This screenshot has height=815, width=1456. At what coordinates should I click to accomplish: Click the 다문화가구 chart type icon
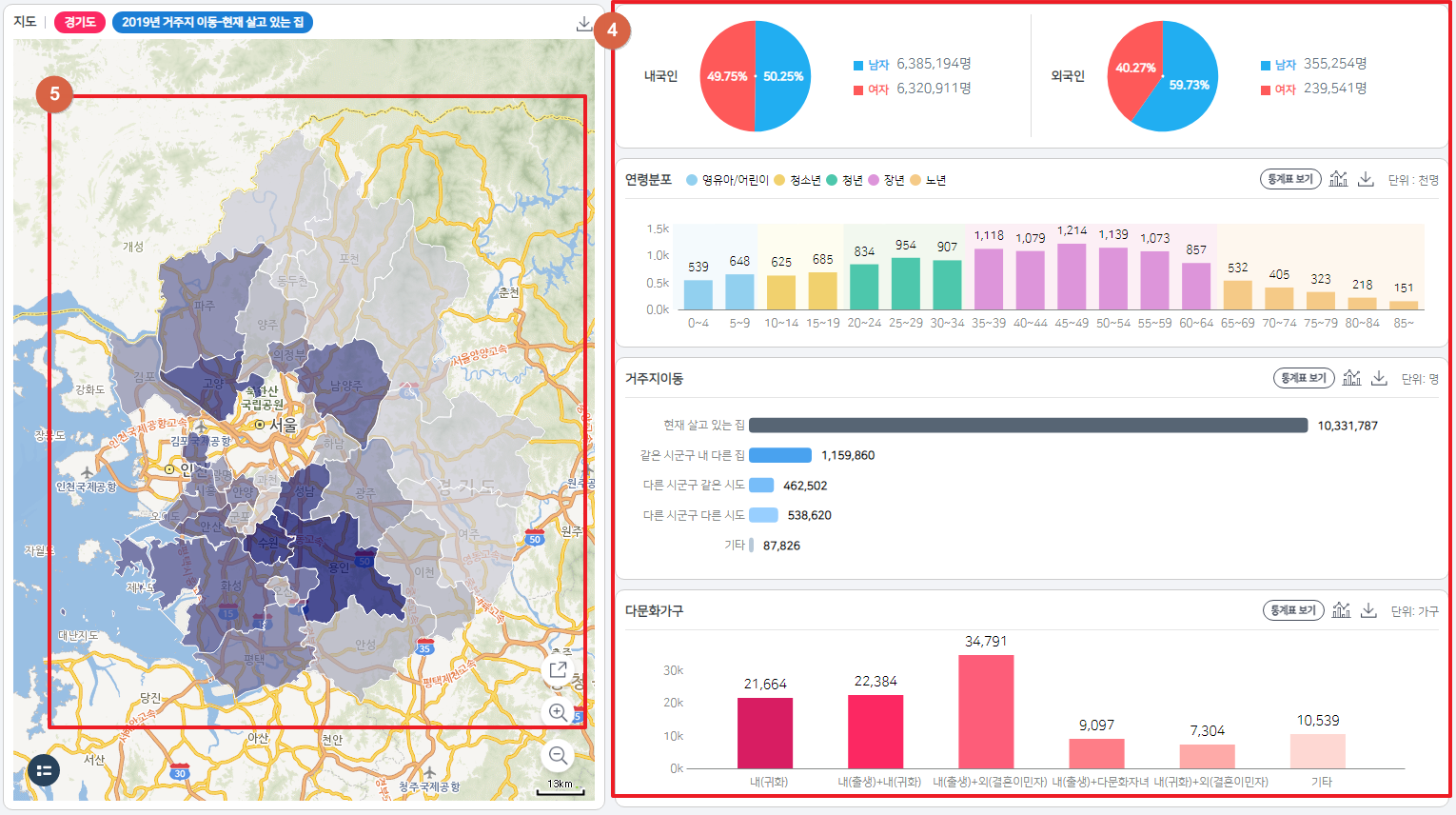[1341, 610]
